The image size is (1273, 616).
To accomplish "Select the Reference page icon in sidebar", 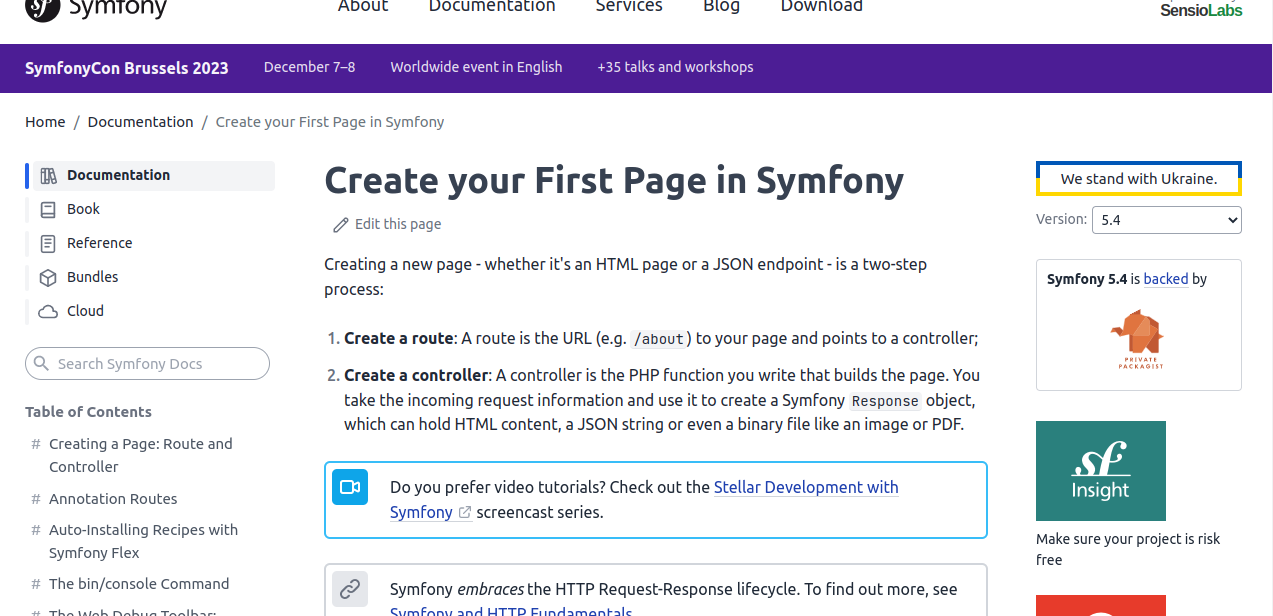I will coord(48,244).
